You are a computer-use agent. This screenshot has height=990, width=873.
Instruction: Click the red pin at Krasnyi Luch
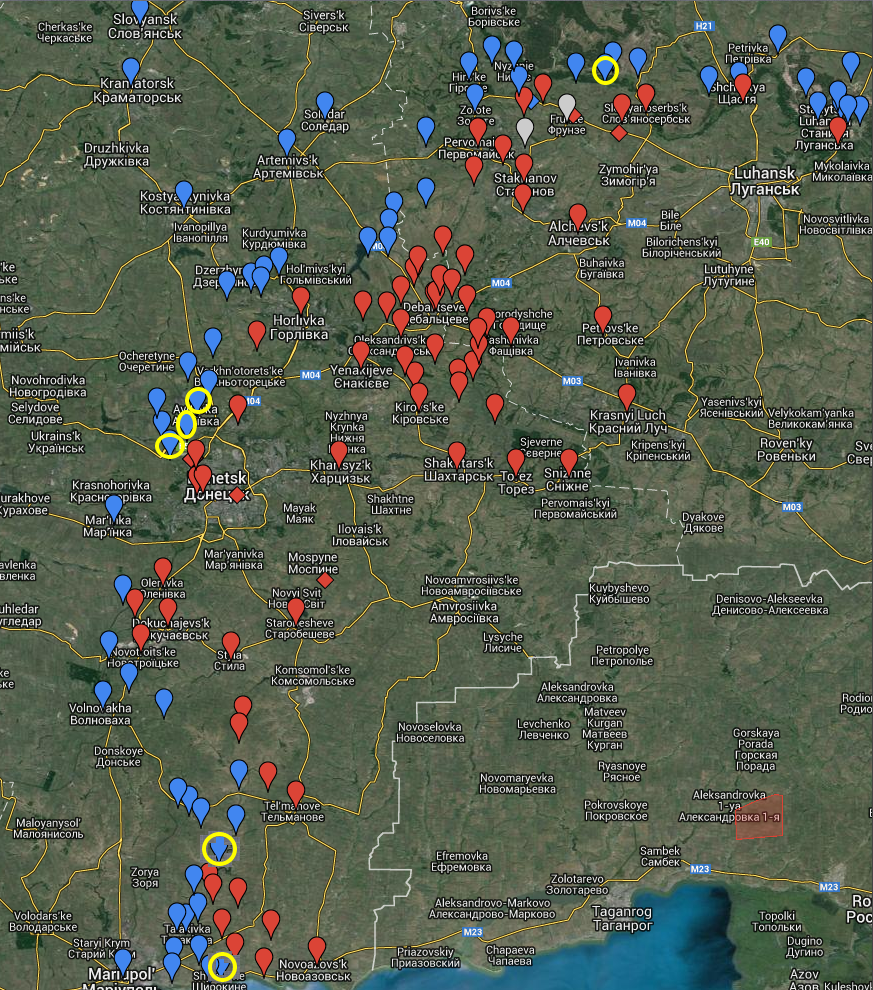627,395
